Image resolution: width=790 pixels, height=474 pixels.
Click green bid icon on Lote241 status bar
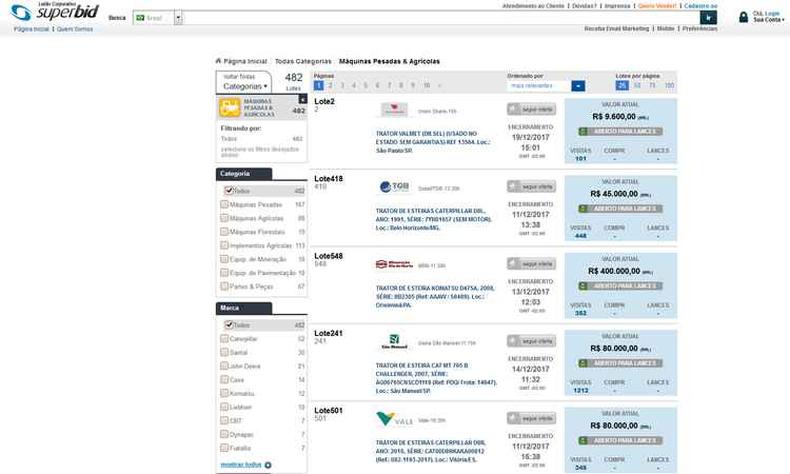pyautogui.click(x=583, y=363)
